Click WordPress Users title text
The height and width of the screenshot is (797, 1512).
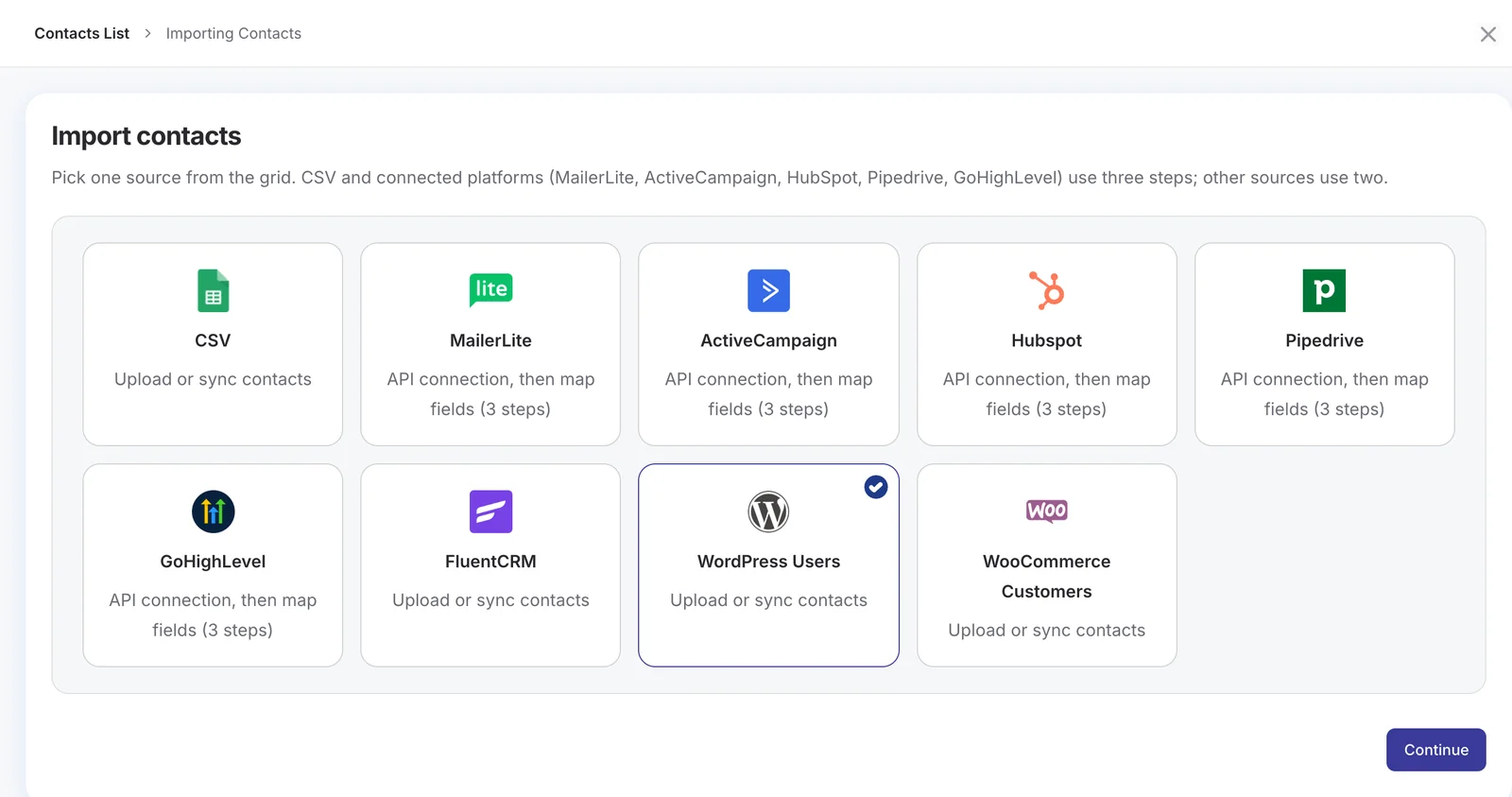pos(768,562)
